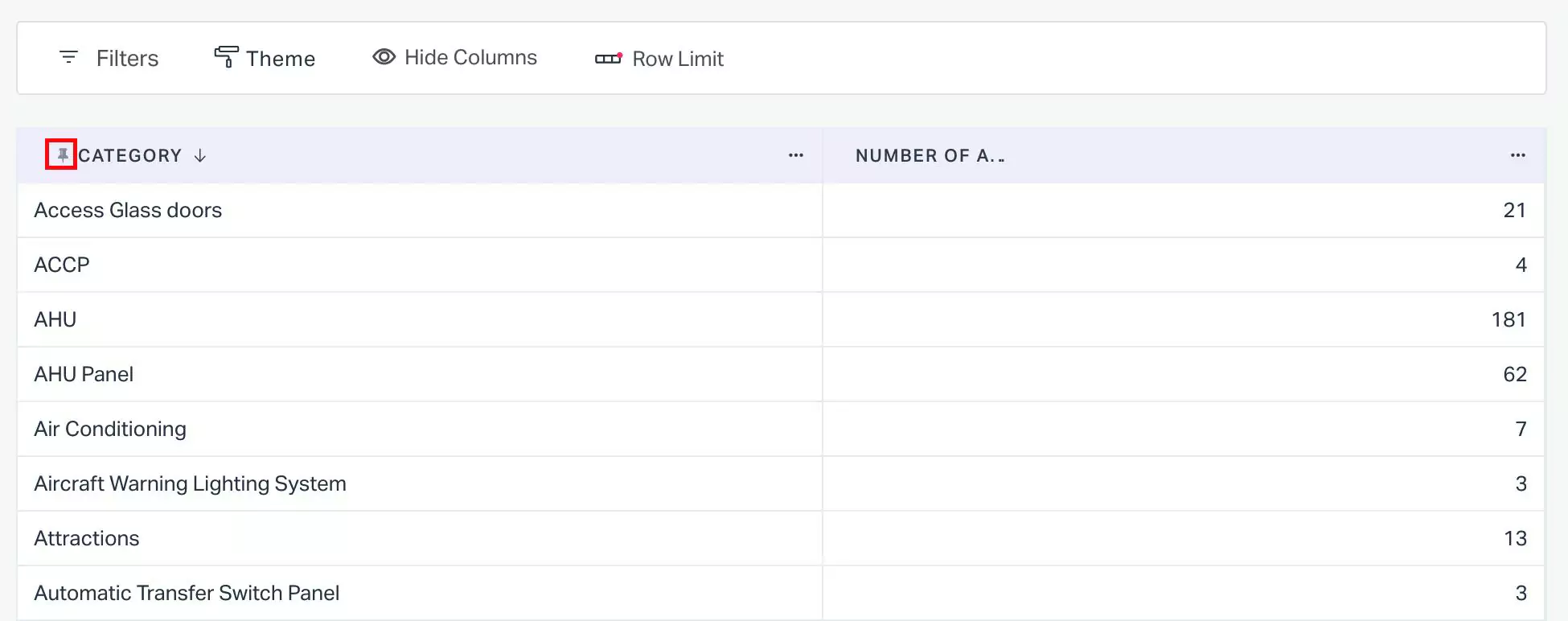
Task: Click the CATEGORY column header label
Action: pos(130,155)
